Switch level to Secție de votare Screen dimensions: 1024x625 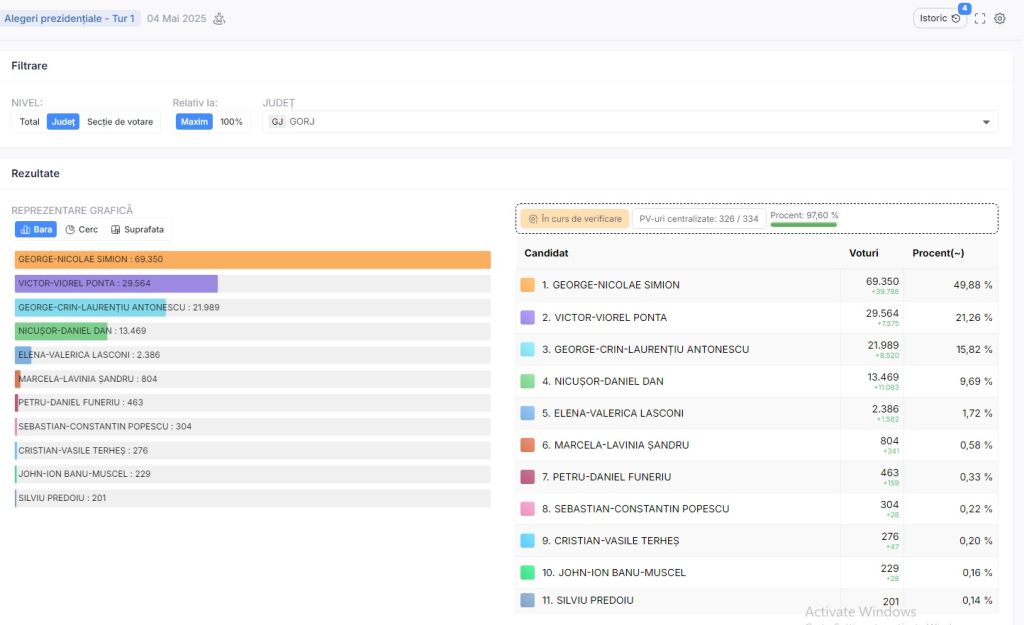pyautogui.click(x=120, y=122)
